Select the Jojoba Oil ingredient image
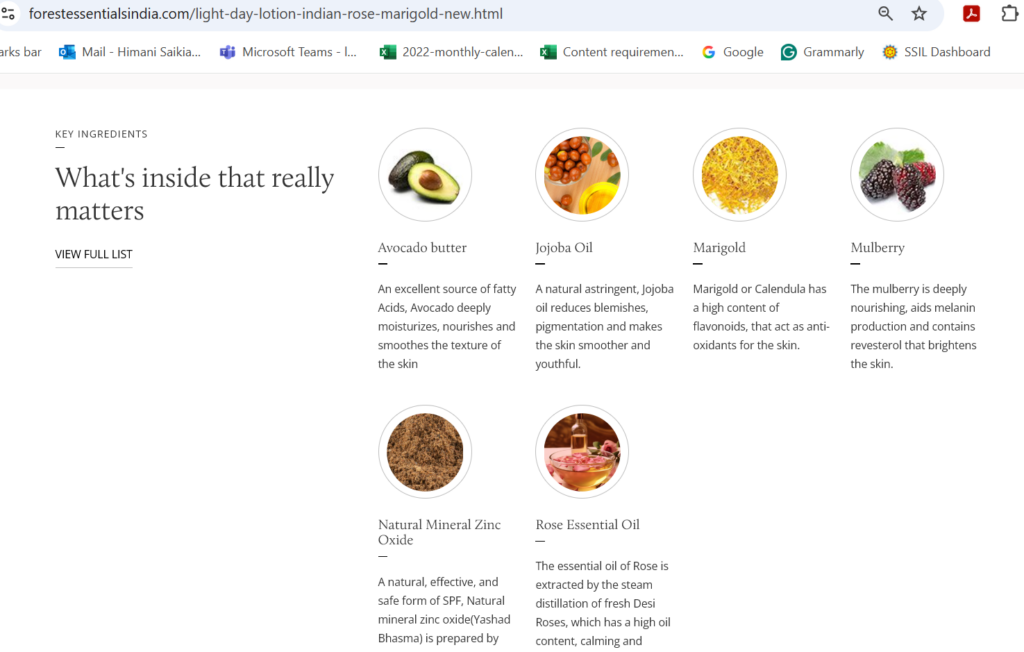The image size is (1024, 652). pyautogui.click(x=582, y=175)
